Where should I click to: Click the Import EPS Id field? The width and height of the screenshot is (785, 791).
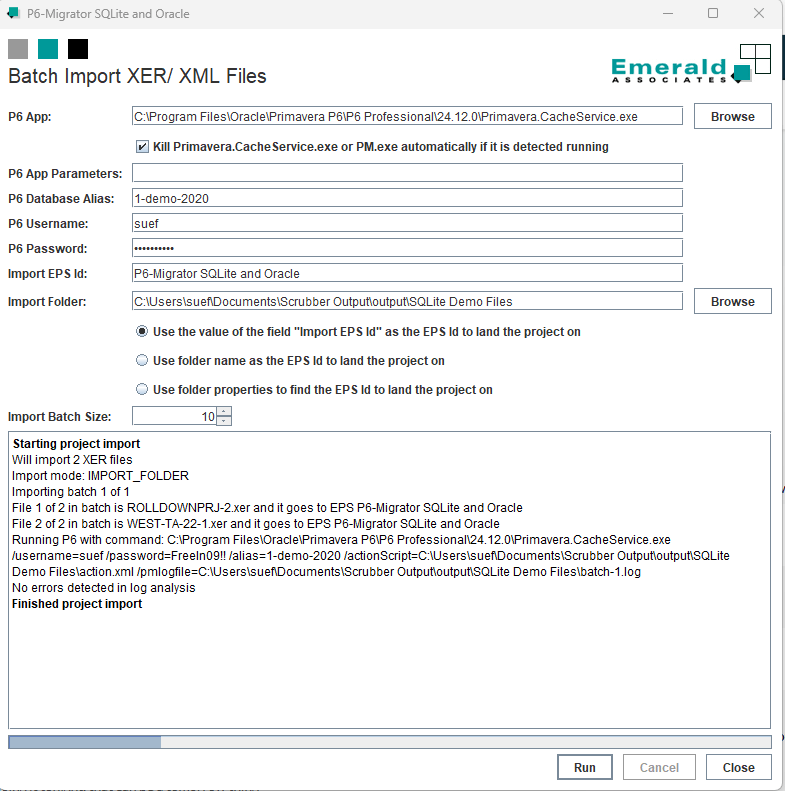(407, 273)
